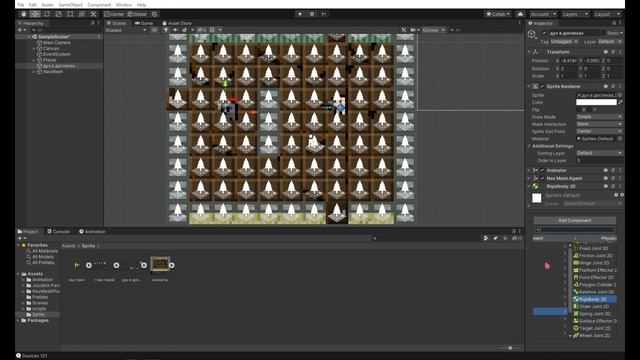The height and width of the screenshot is (360, 640).
Task: Enable or disable Animator component checkbox
Action: click(542, 170)
